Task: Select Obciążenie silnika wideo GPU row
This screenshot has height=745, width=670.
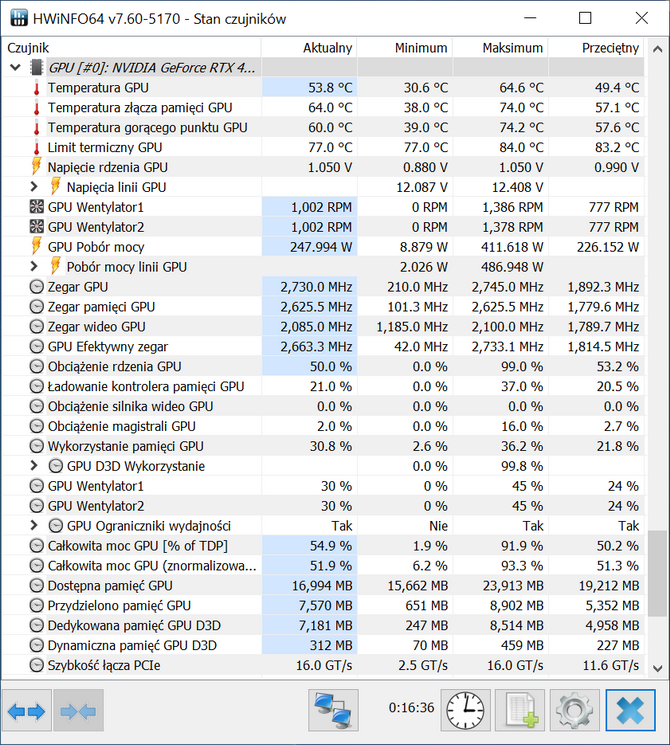Action: 323,407
